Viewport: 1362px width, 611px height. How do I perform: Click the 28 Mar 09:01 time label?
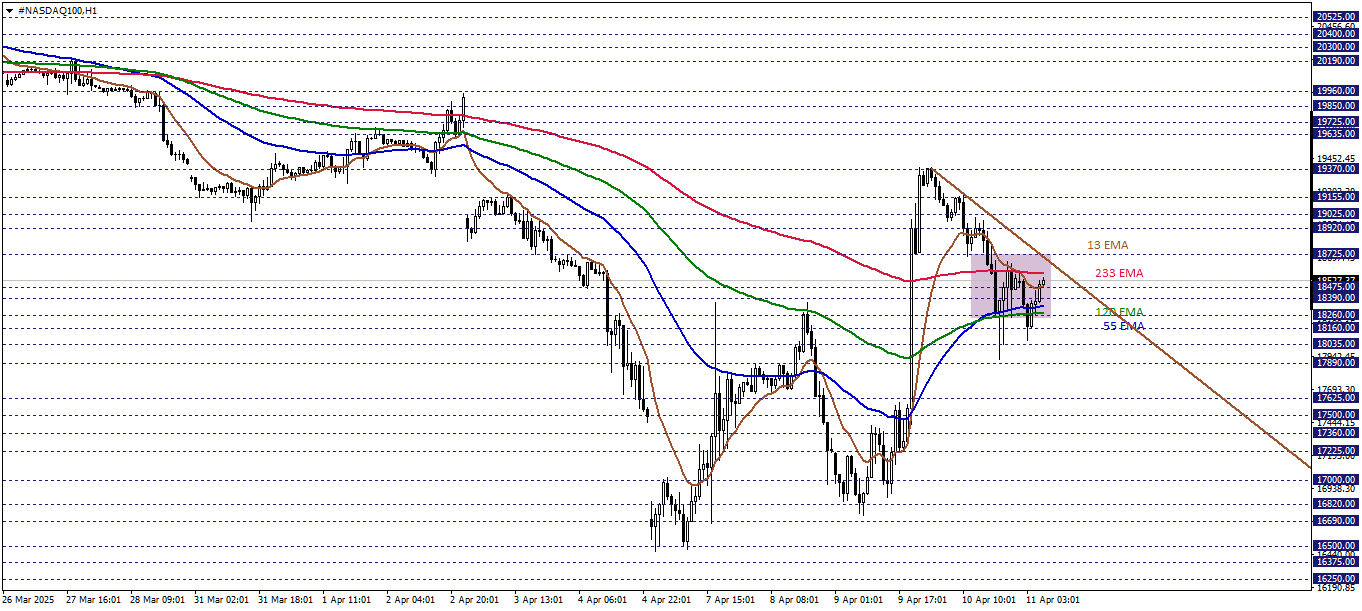pos(157,600)
